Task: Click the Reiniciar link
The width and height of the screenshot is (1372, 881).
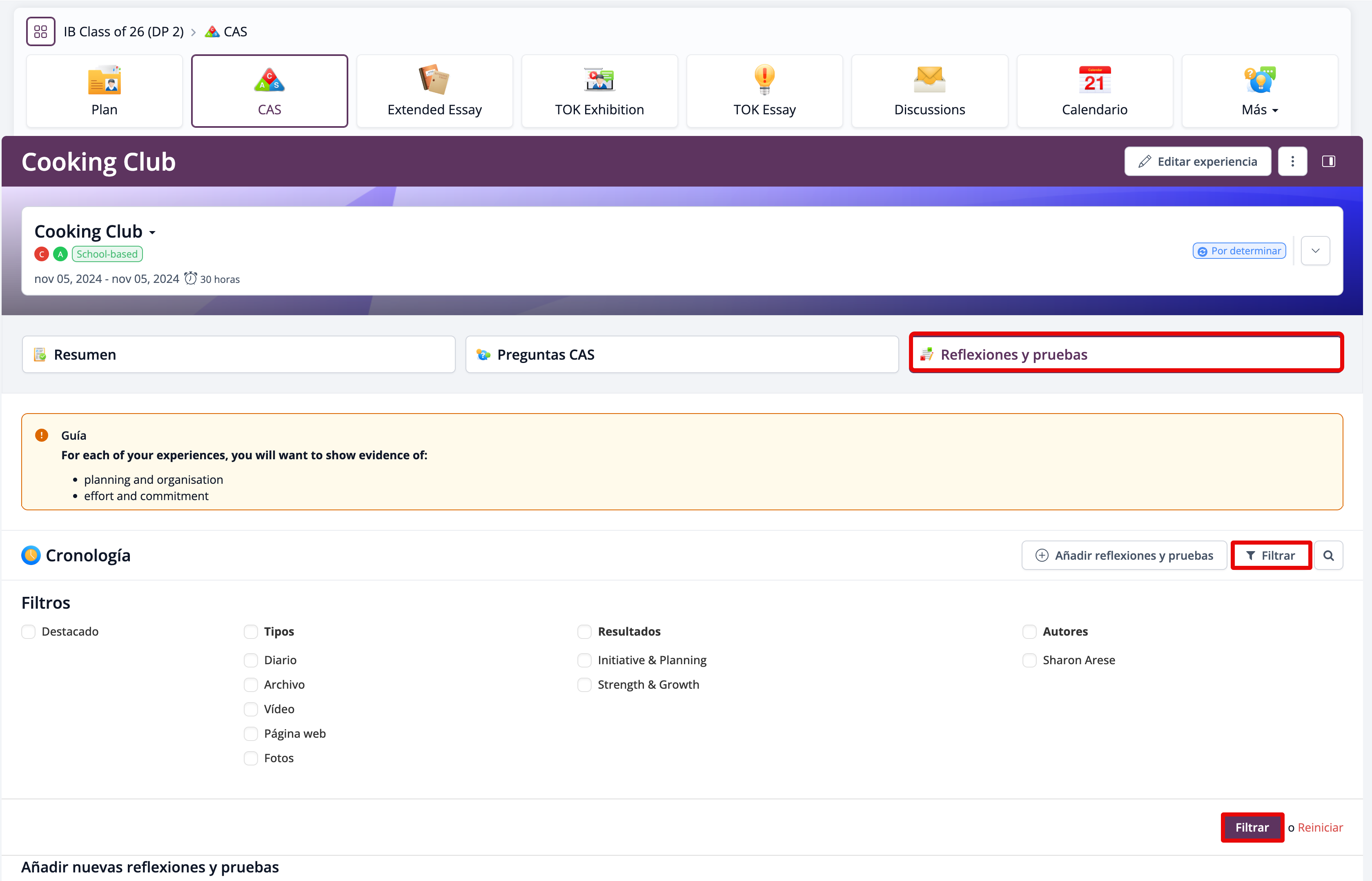Action: click(x=1320, y=827)
